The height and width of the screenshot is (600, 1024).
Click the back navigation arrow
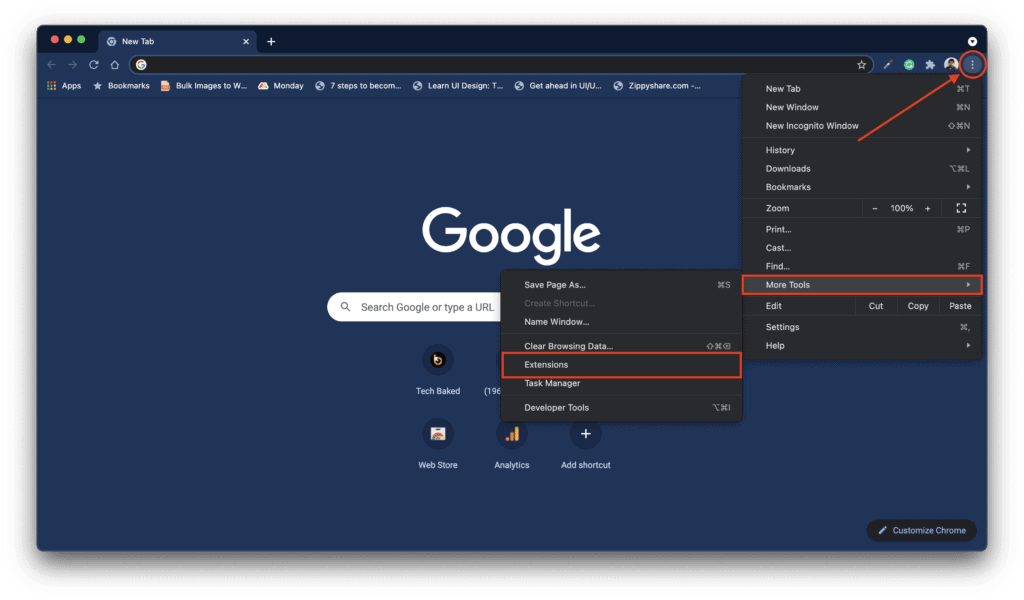coord(51,64)
